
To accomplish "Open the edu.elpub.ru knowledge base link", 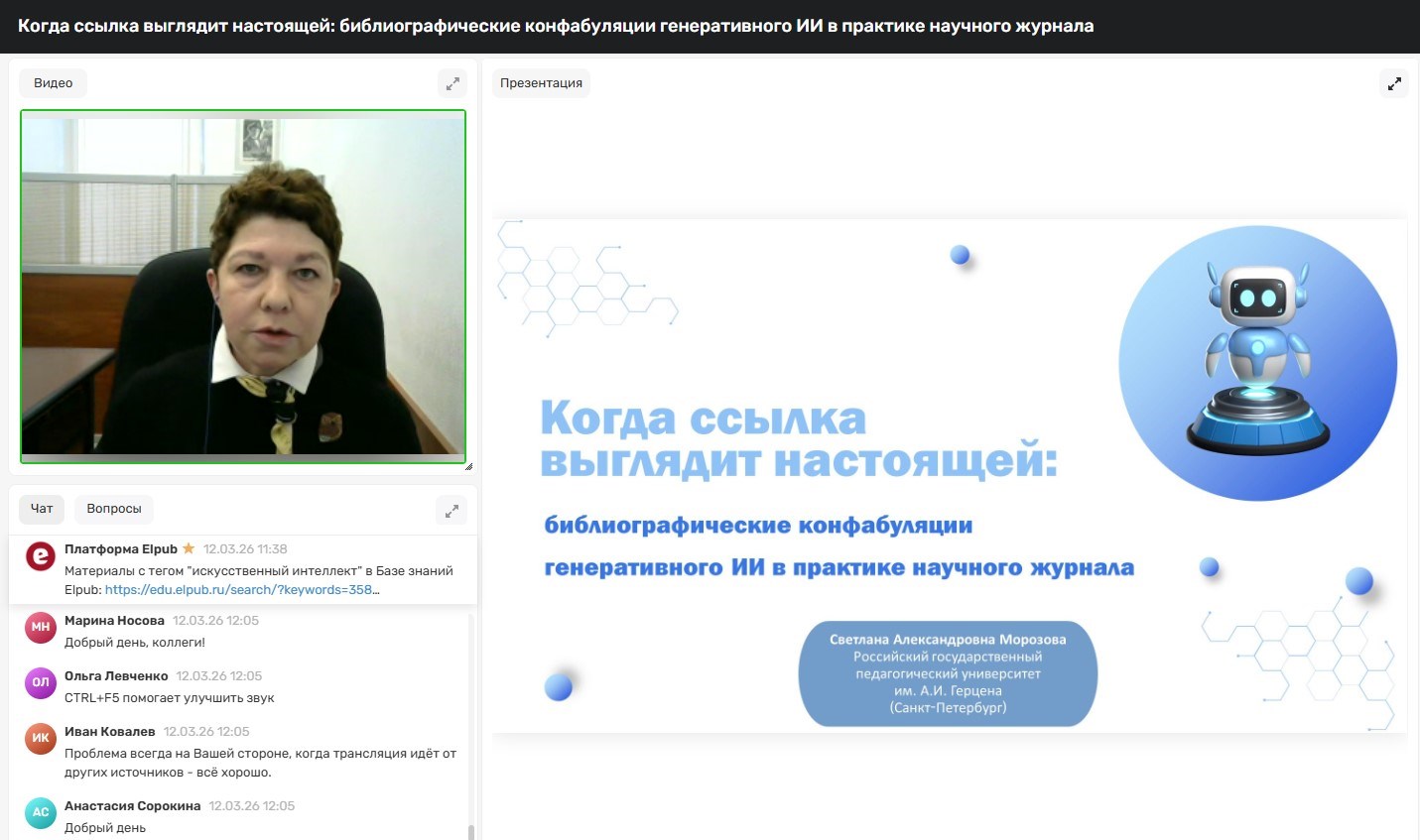I will tap(241, 589).
